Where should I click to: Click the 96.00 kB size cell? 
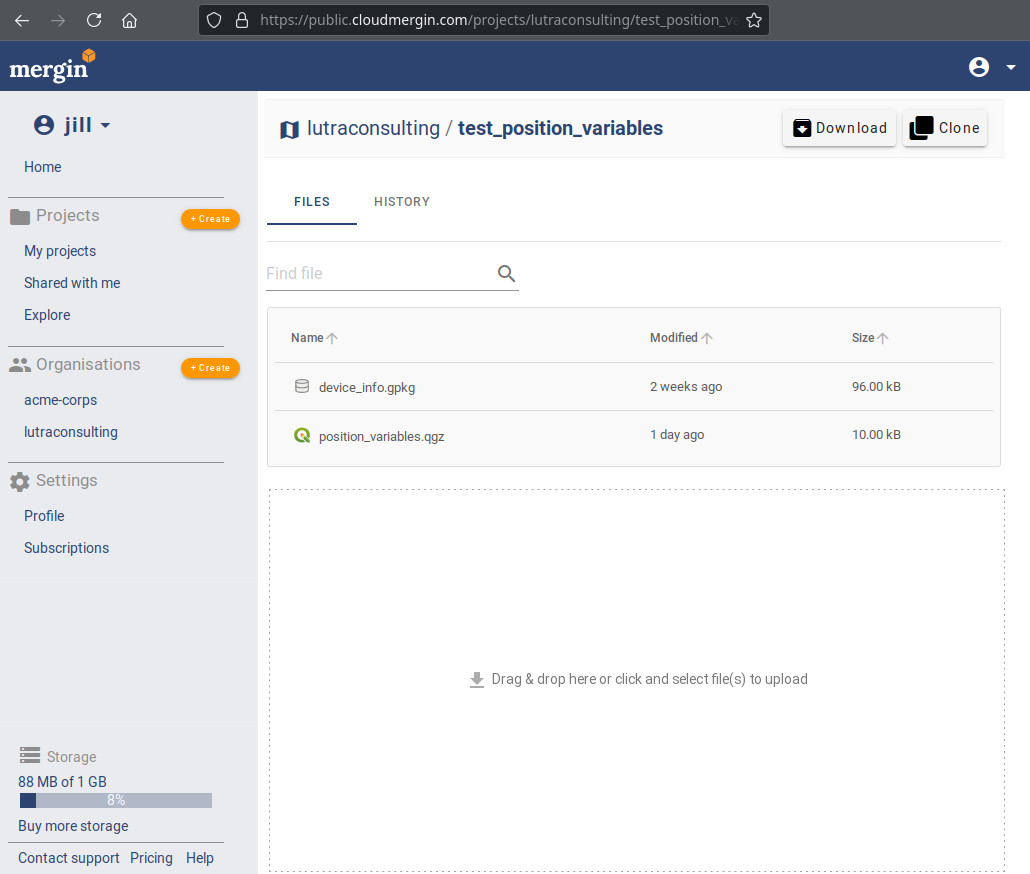pos(876,387)
